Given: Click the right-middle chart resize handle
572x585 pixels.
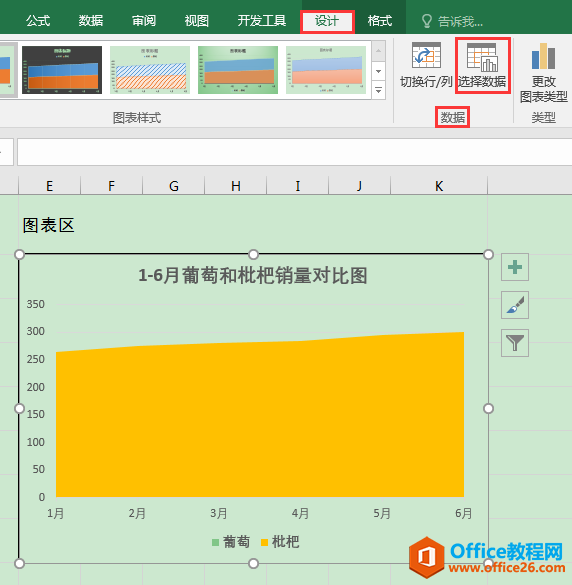Looking at the screenshot, I should [x=488, y=409].
